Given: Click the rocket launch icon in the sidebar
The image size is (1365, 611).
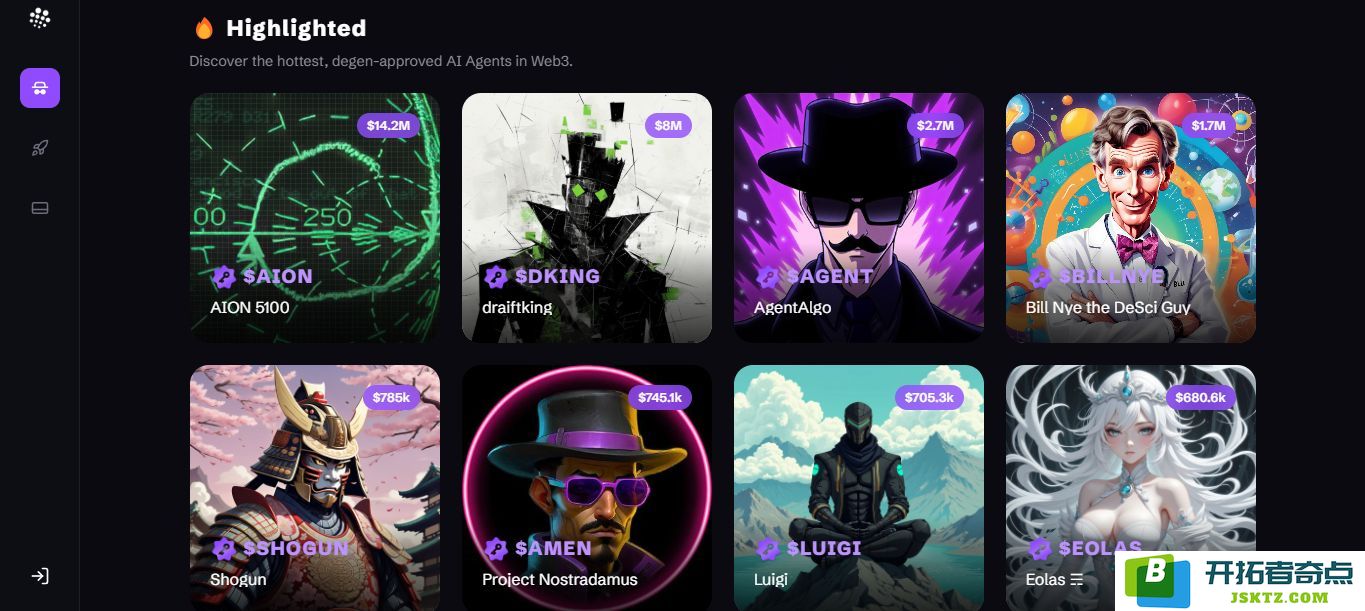Looking at the screenshot, I should [40, 148].
